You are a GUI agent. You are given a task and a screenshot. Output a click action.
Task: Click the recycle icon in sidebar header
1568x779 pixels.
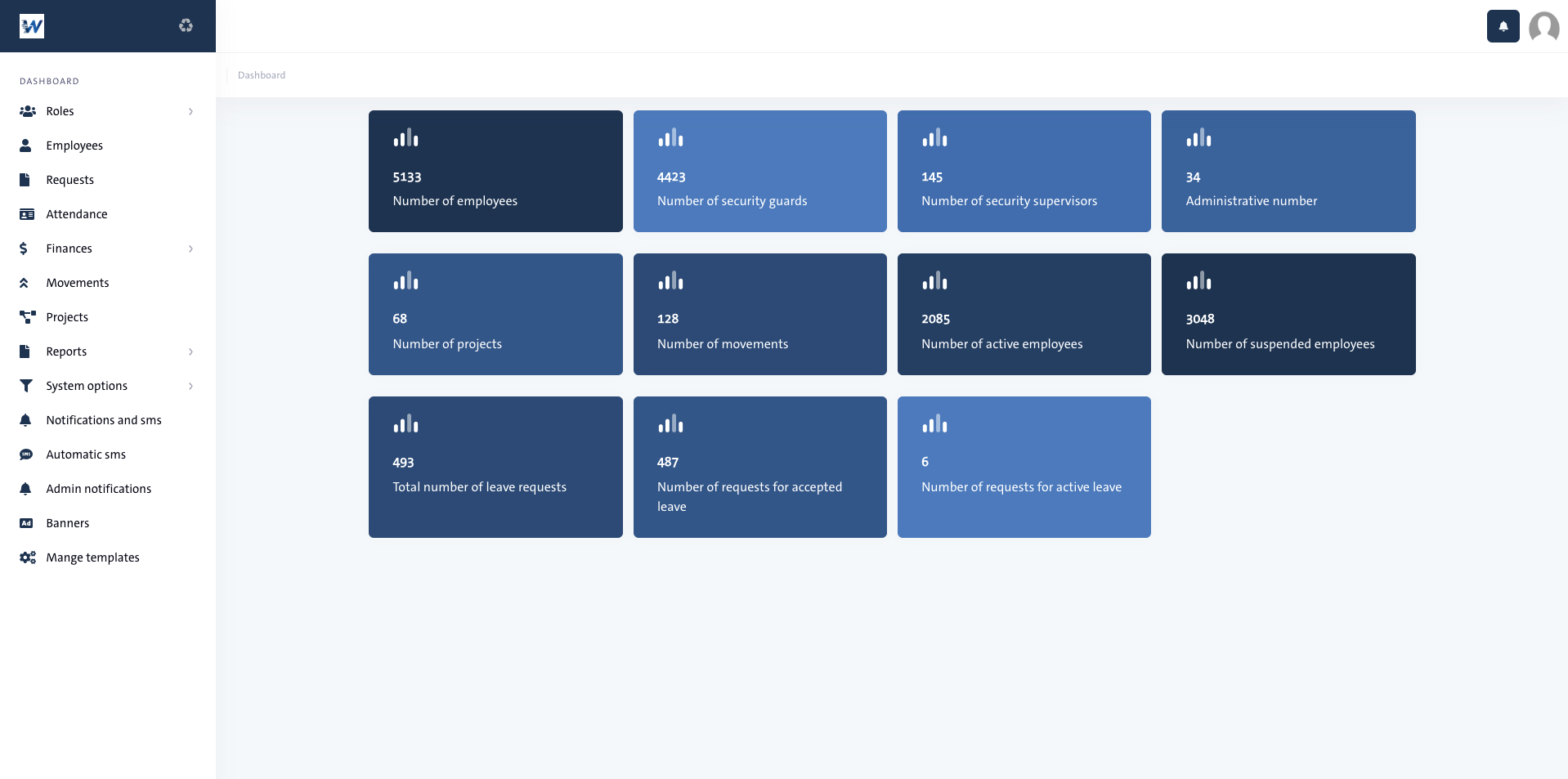click(186, 26)
